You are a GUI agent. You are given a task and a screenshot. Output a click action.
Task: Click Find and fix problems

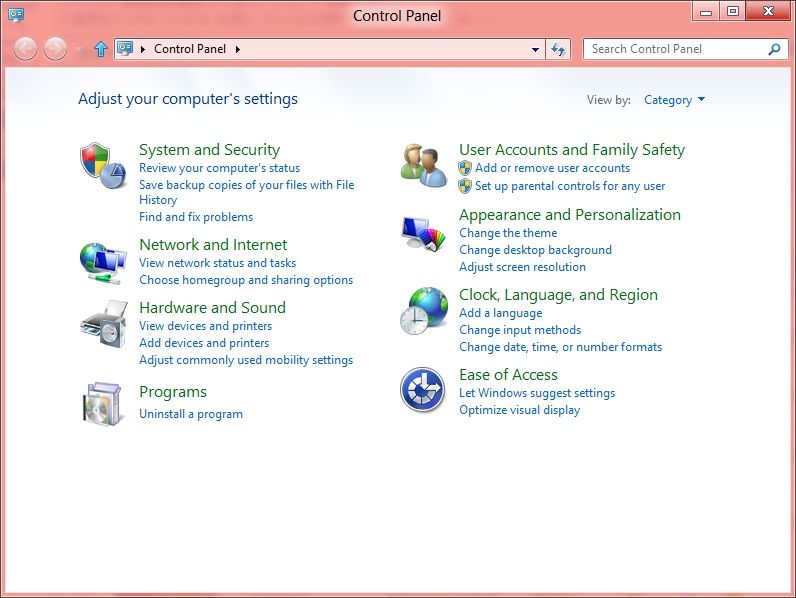point(196,217)
